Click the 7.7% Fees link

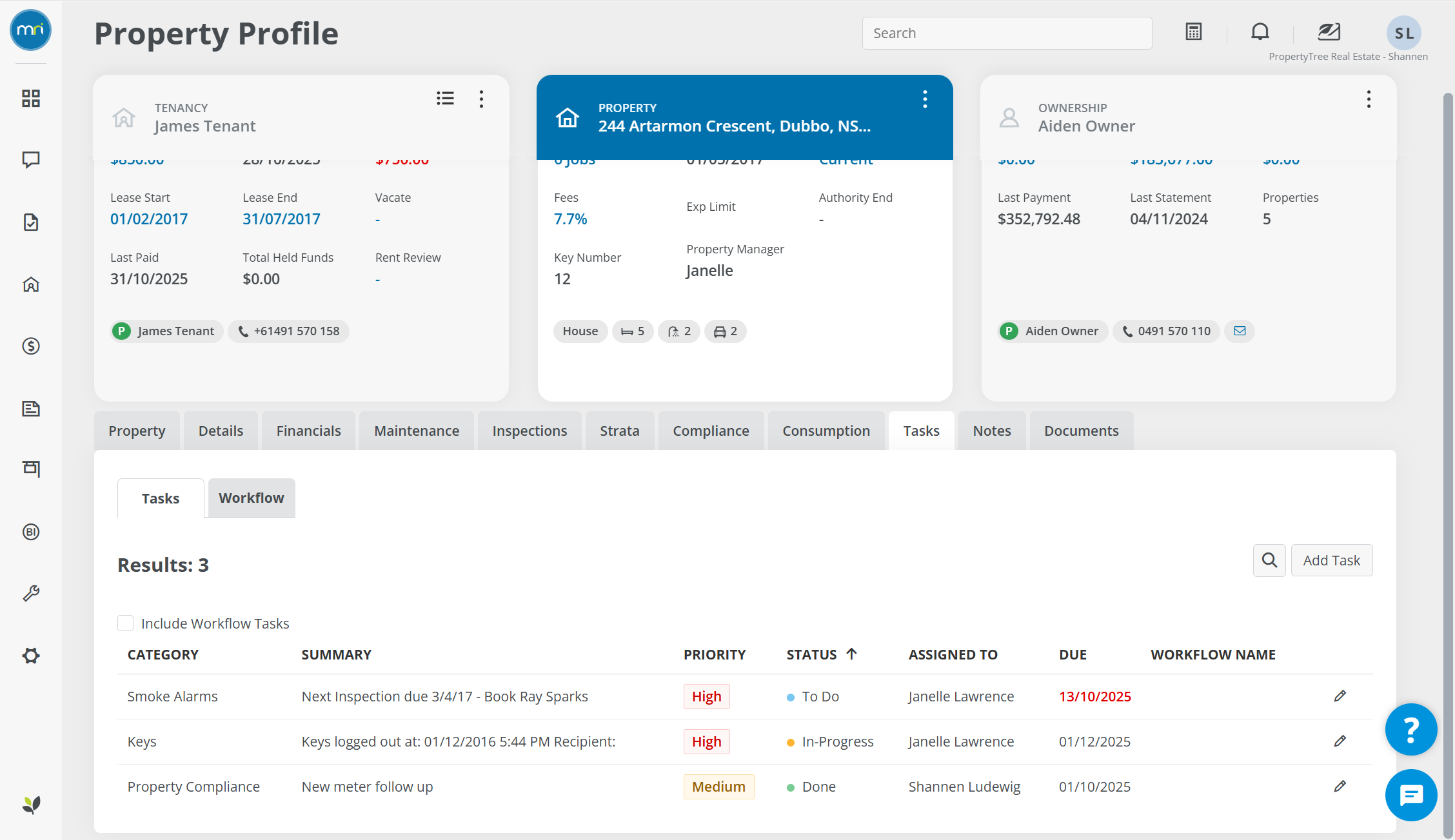[x=571, y=219]
